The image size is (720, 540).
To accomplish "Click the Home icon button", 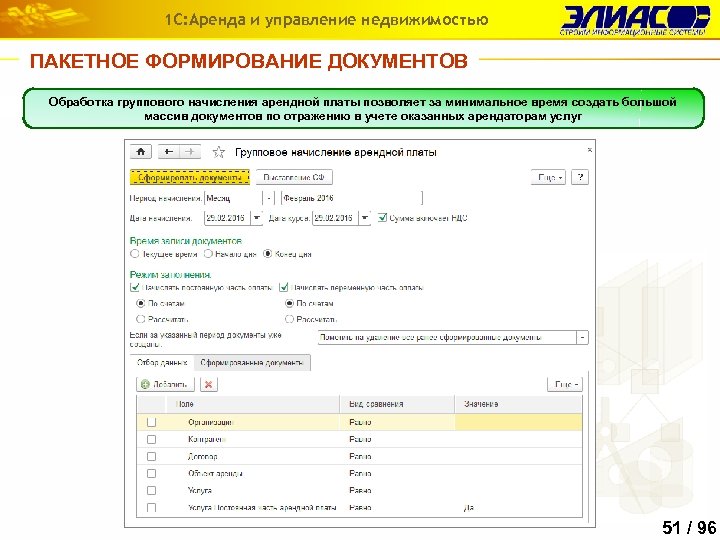I will point(141,152).
